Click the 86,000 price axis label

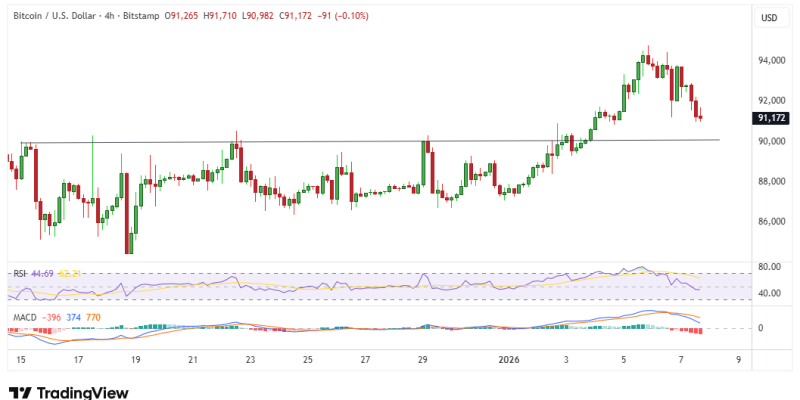point(771,221)
